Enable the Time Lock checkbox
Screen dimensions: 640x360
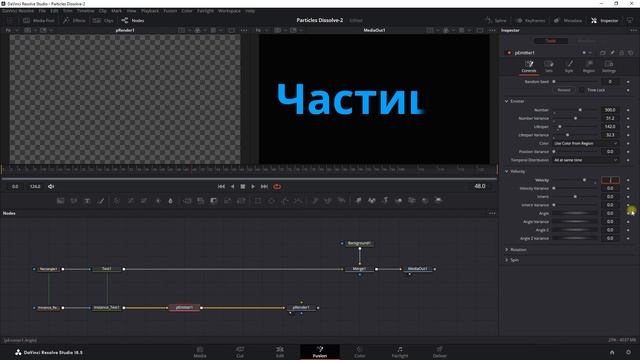click(x=582, y=90)
